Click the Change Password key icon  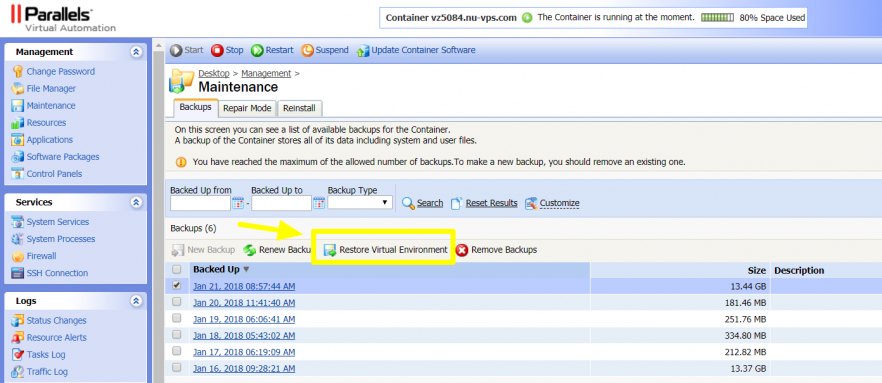[17, 71]
